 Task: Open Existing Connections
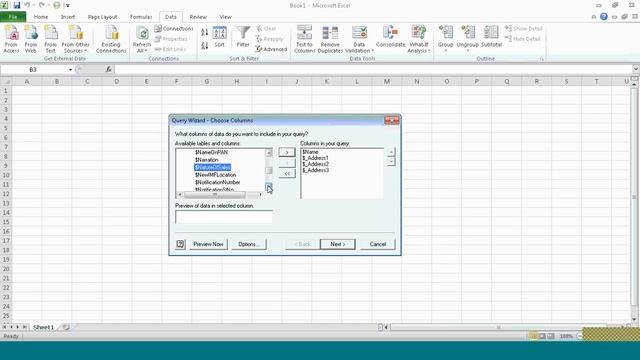point(111,39)
